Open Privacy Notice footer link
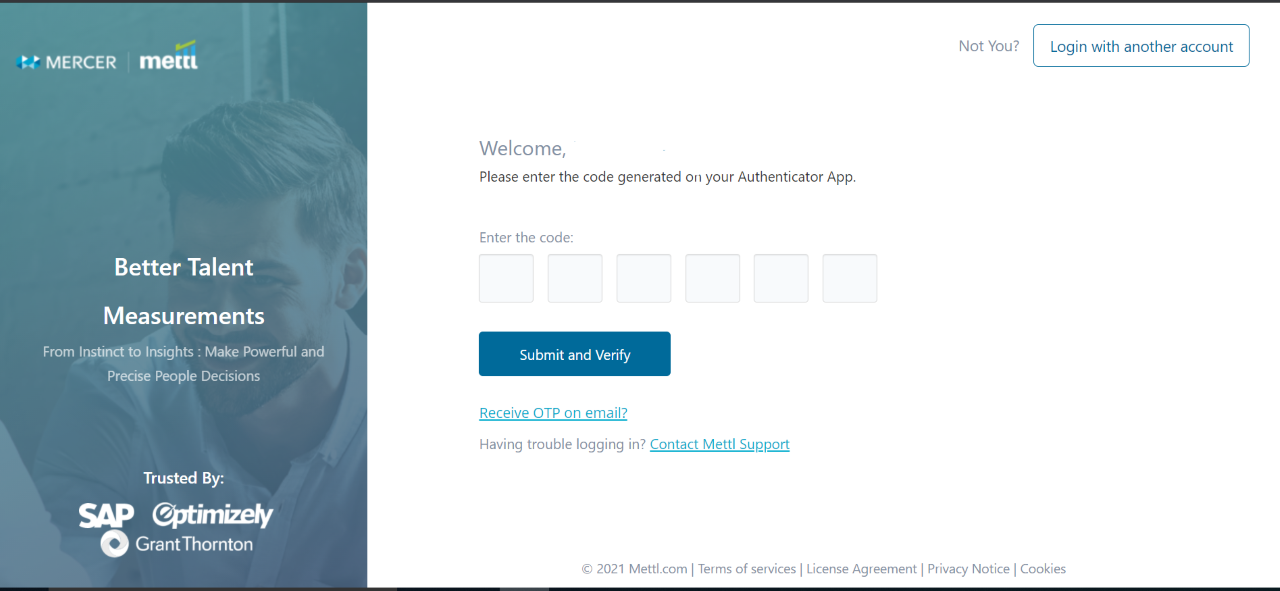1280x591 pixels. [x=968, y=569]
